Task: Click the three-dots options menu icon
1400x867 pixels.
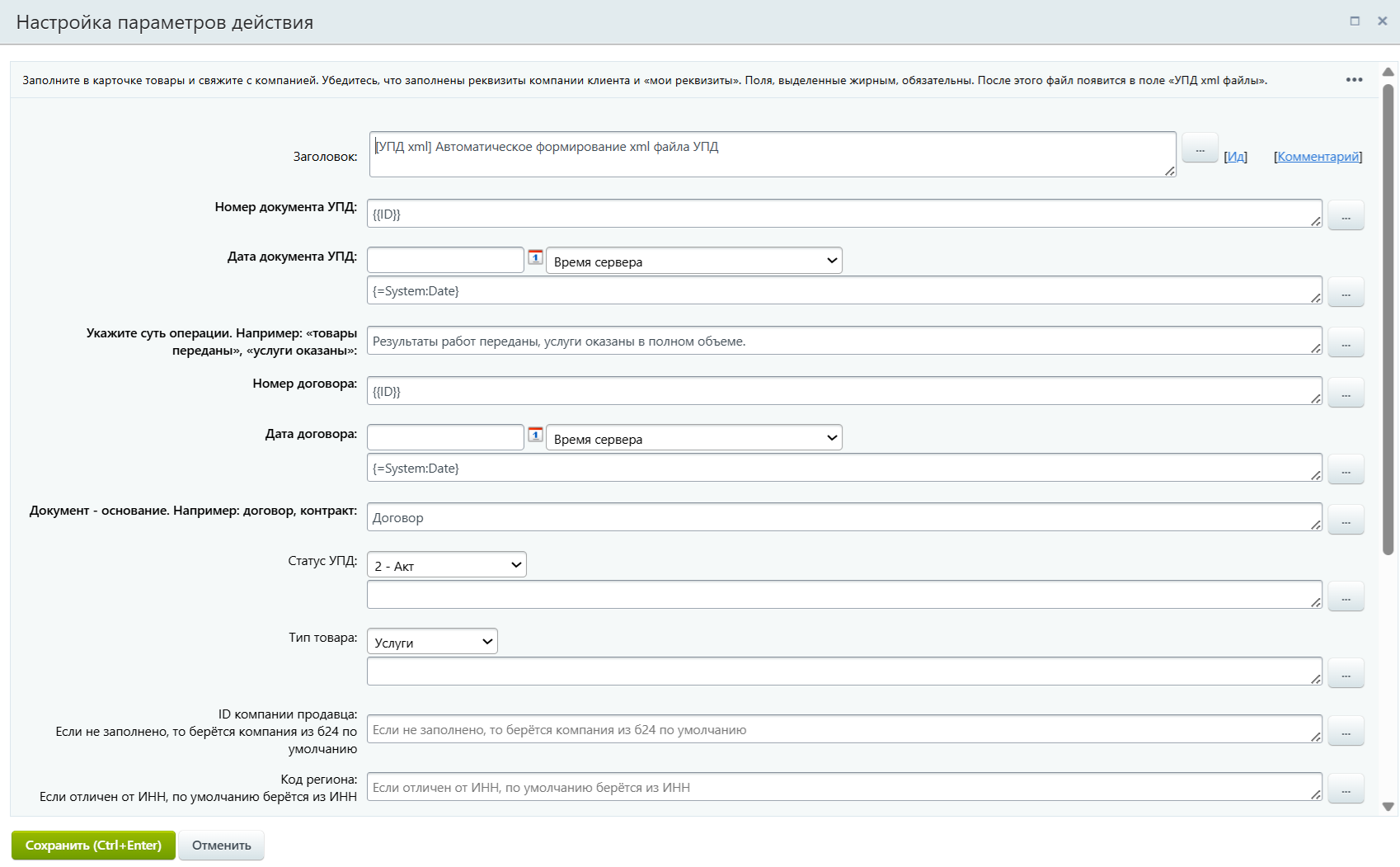Action: click(1354, 80)
